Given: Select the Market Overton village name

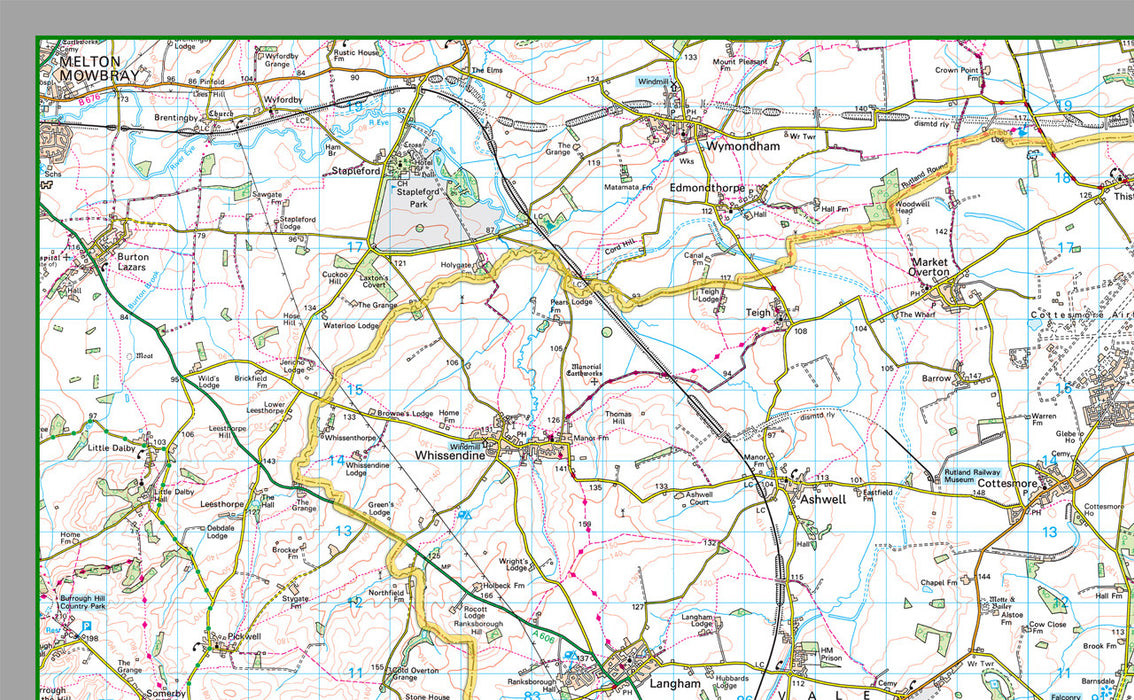Looking at the screenshot, I should pos(929,267).
